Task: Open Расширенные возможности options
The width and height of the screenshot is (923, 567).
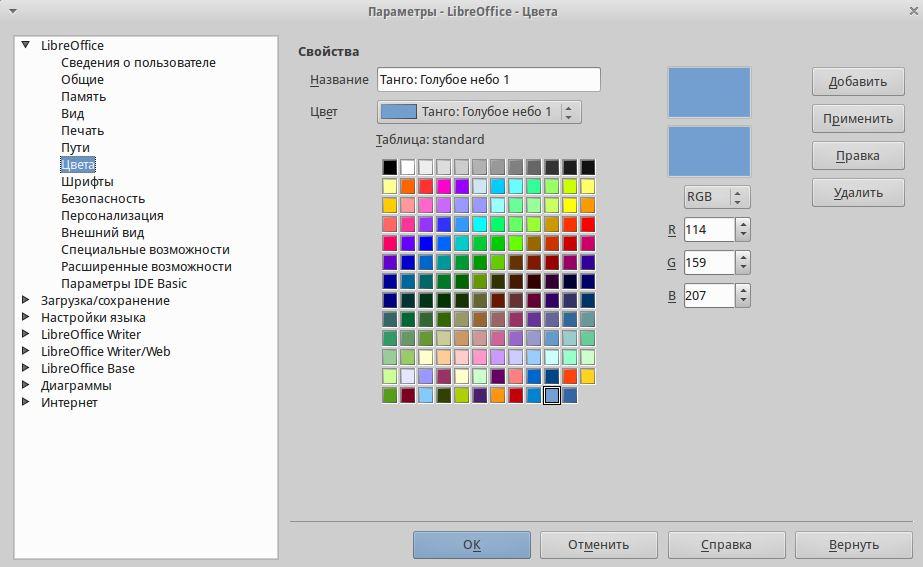Action: pos(147,267)
